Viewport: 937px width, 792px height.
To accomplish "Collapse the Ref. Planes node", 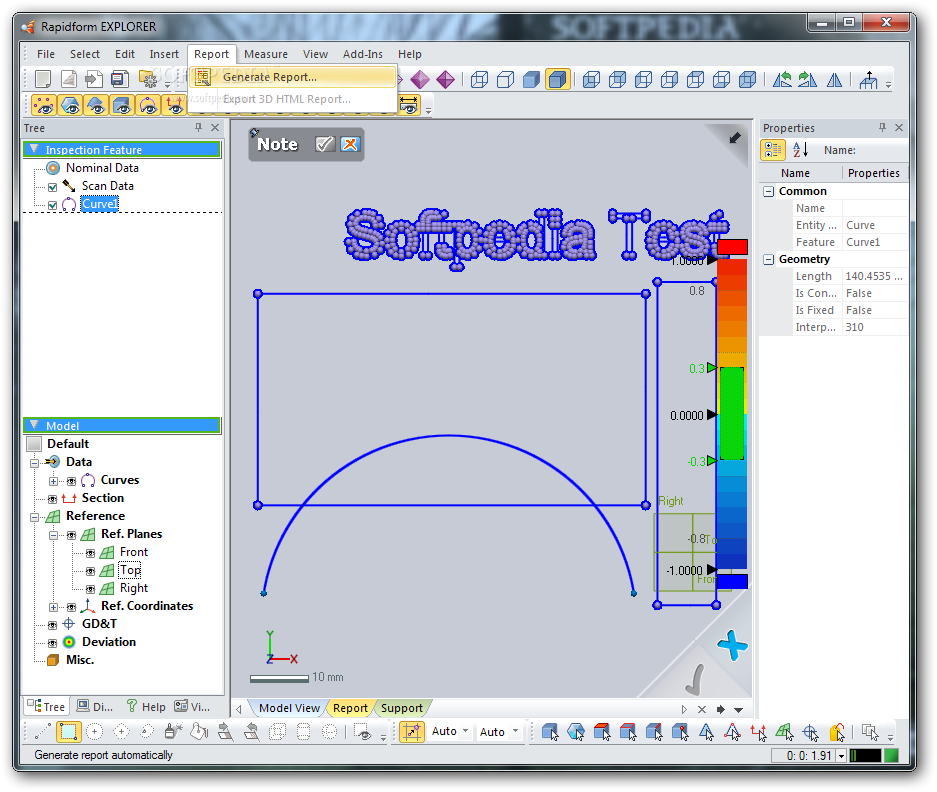I will click(x=53, y=535).
